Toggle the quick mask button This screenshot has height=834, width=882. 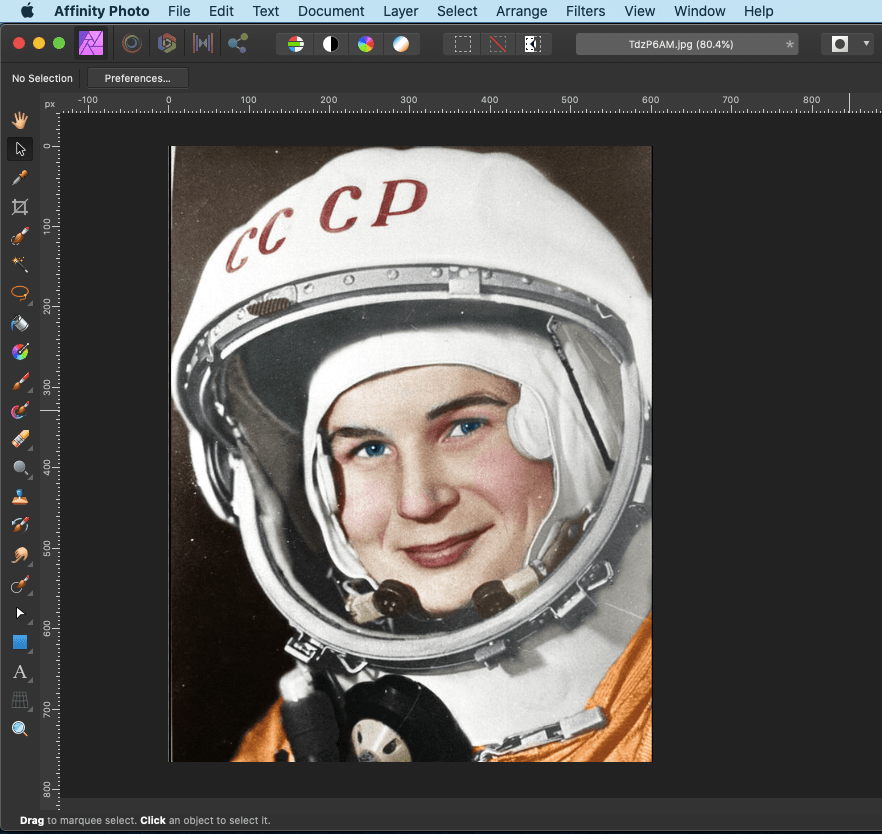coord(839,44)
